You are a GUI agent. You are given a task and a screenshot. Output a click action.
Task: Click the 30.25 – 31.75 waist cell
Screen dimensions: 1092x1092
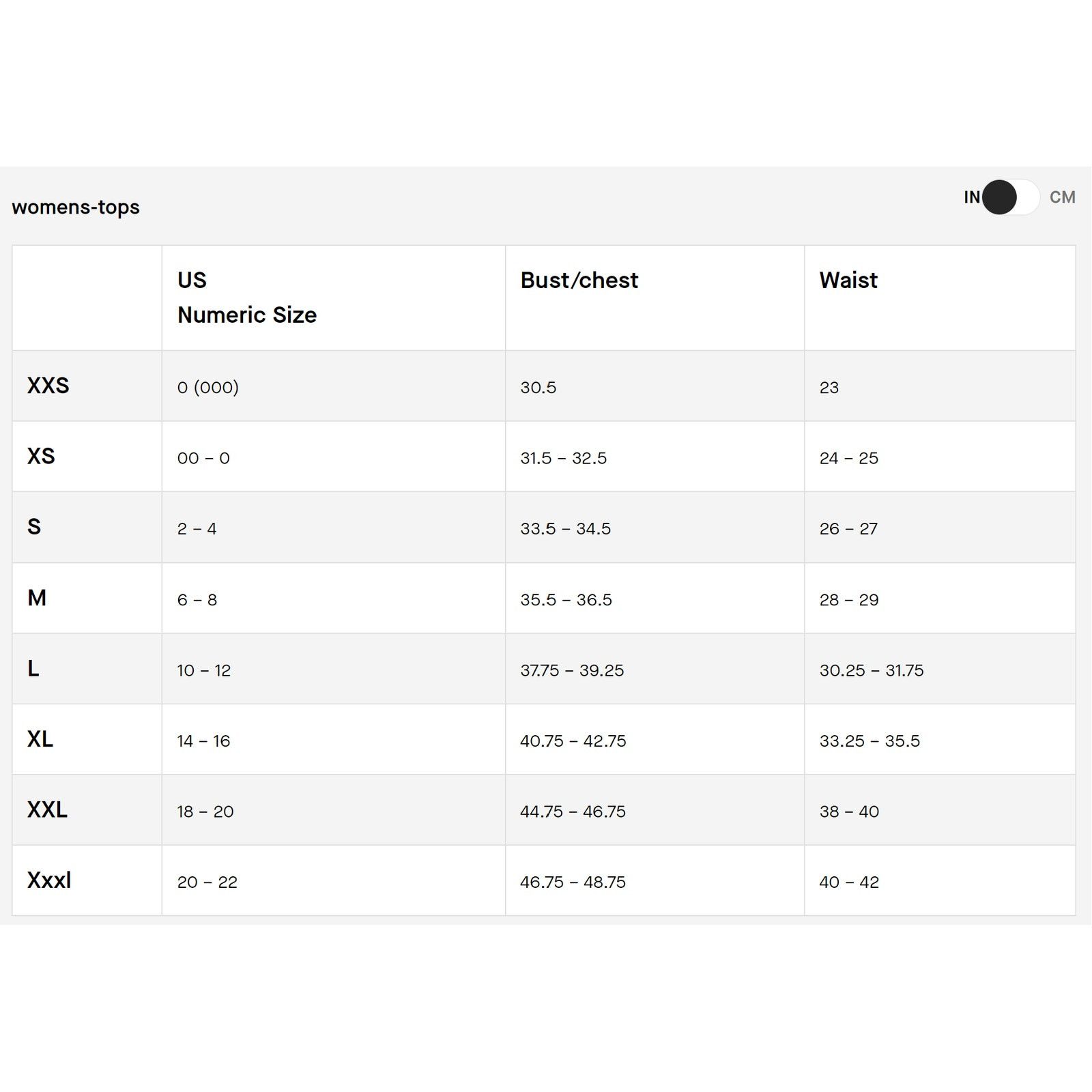point(872,670)
